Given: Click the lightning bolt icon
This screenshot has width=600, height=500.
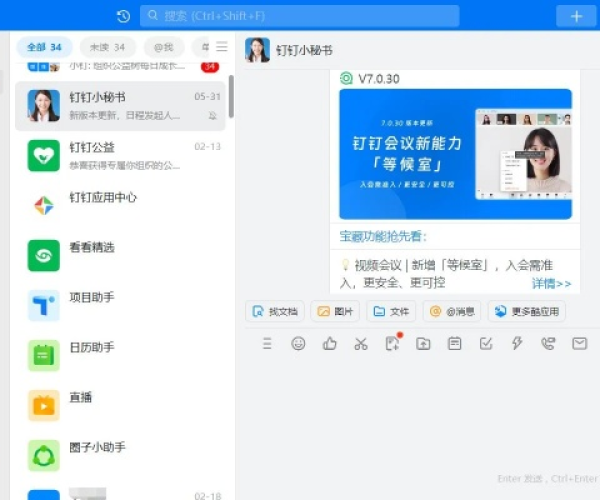Looking at the screenshot, I should point(517,343).
